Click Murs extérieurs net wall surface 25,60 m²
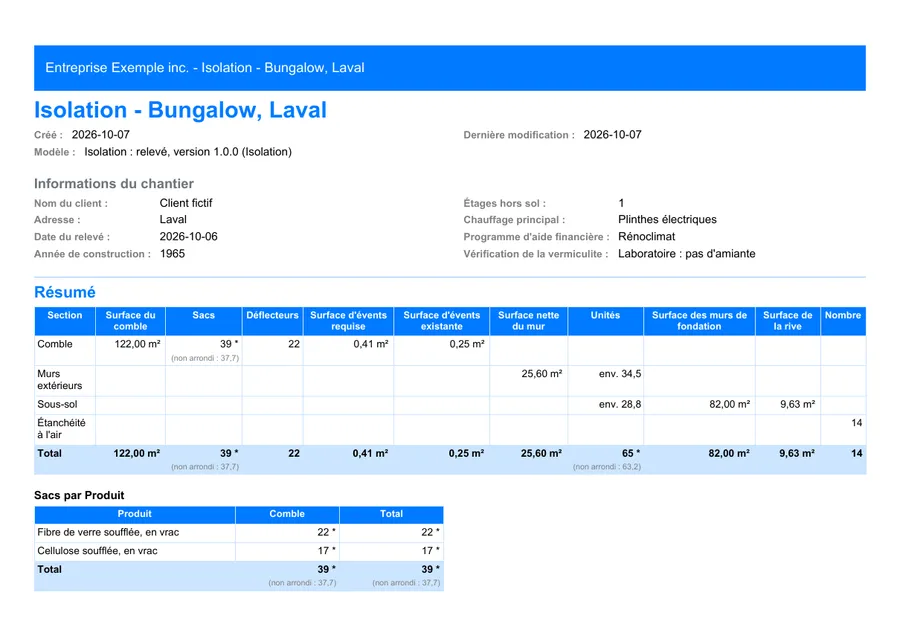Viewport: 900px width, 636px height. 542,374
